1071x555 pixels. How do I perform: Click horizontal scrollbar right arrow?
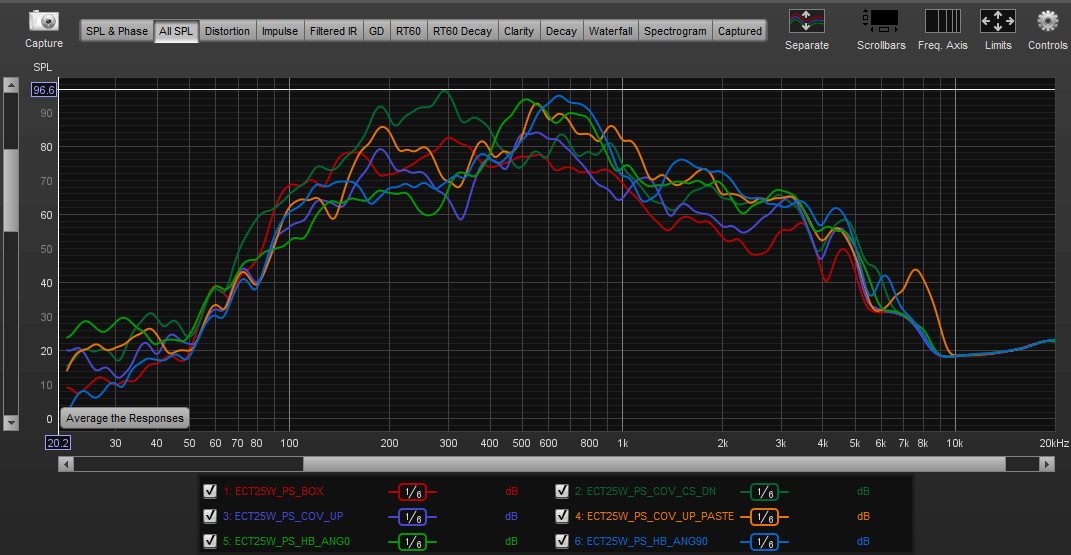tap(1047, 464)
